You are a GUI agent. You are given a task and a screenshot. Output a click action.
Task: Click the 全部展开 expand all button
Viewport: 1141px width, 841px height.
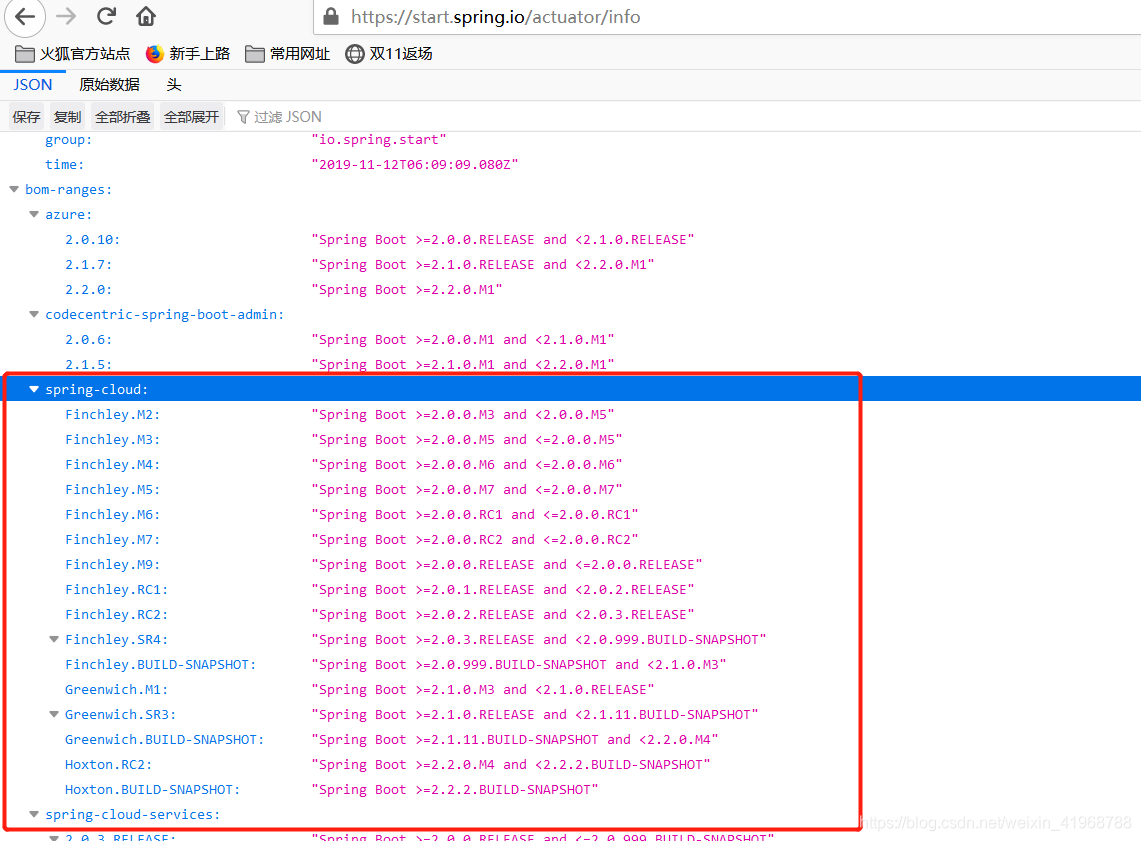coord(191,117)
